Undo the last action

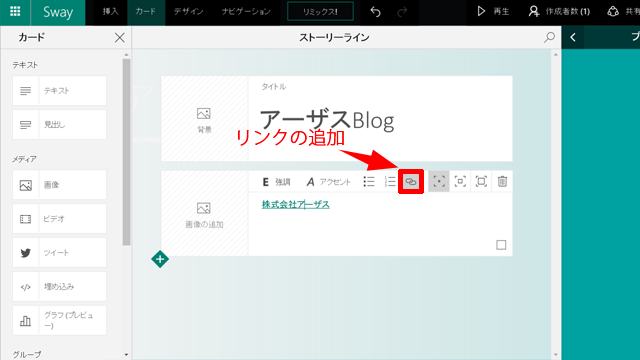pyautogui.click(x=376, y=11)
